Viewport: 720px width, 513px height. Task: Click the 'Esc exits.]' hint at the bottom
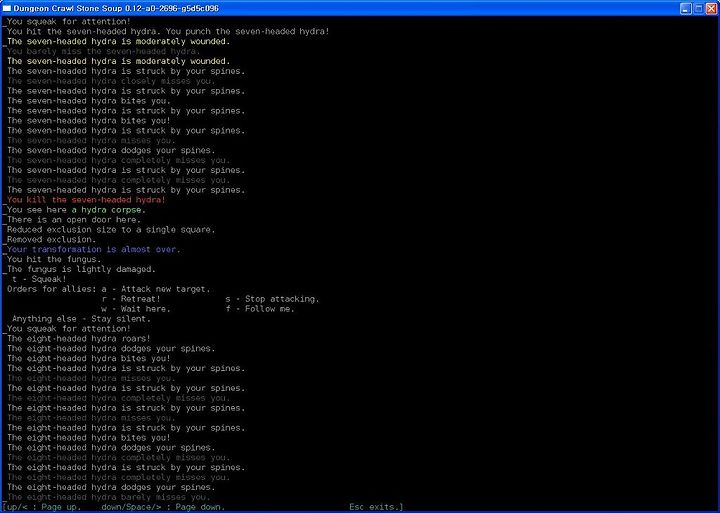(x=376, y=507)
